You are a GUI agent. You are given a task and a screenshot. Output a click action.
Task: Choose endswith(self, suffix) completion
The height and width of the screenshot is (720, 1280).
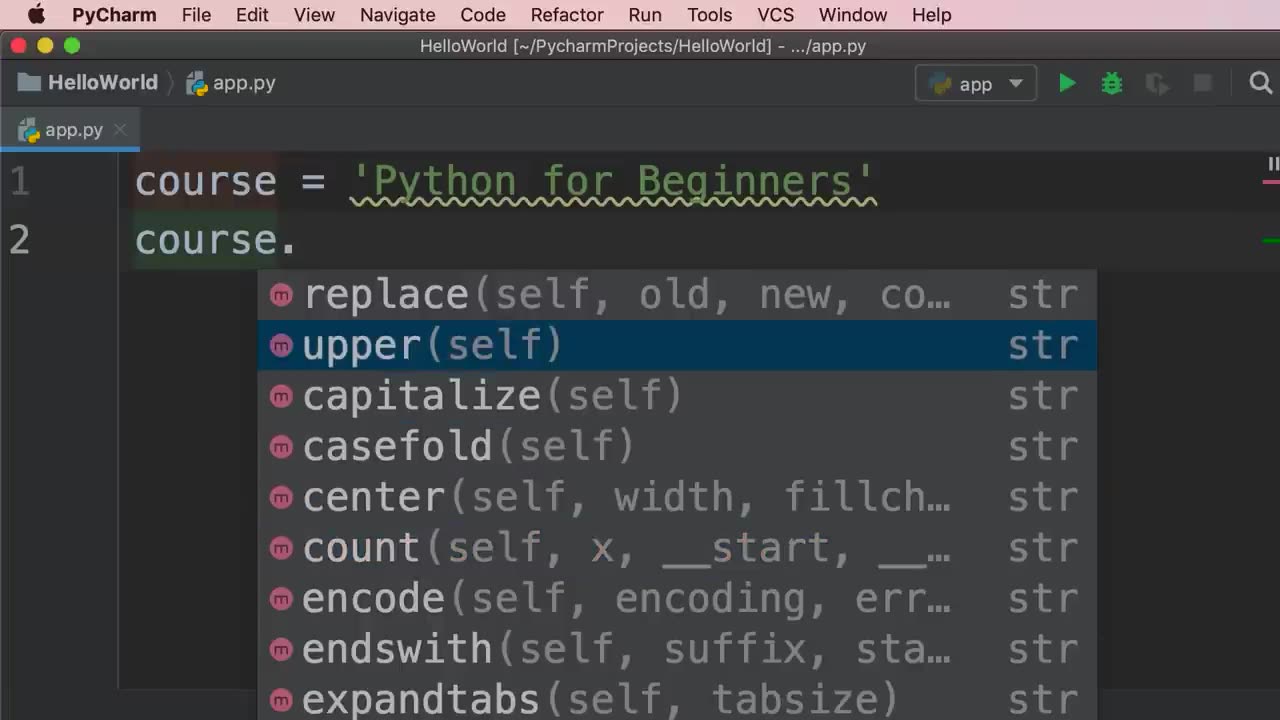point(677,650)
